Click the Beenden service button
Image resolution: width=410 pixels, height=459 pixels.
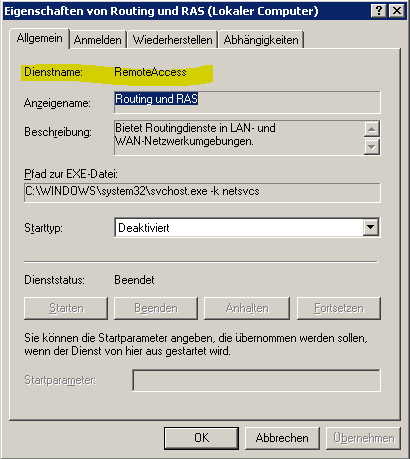click(x=156, y=308)
